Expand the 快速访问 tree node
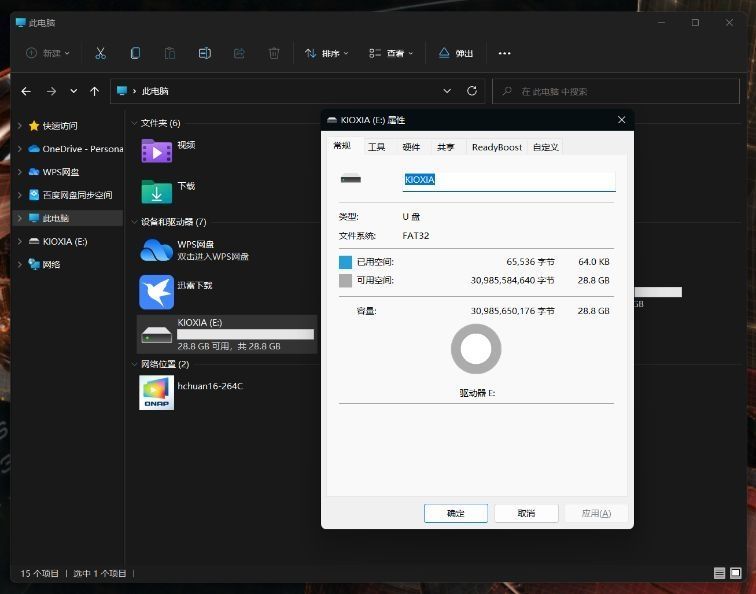Image resolution: width=756 pixels, height=594 pixels. tap(20, 126)
